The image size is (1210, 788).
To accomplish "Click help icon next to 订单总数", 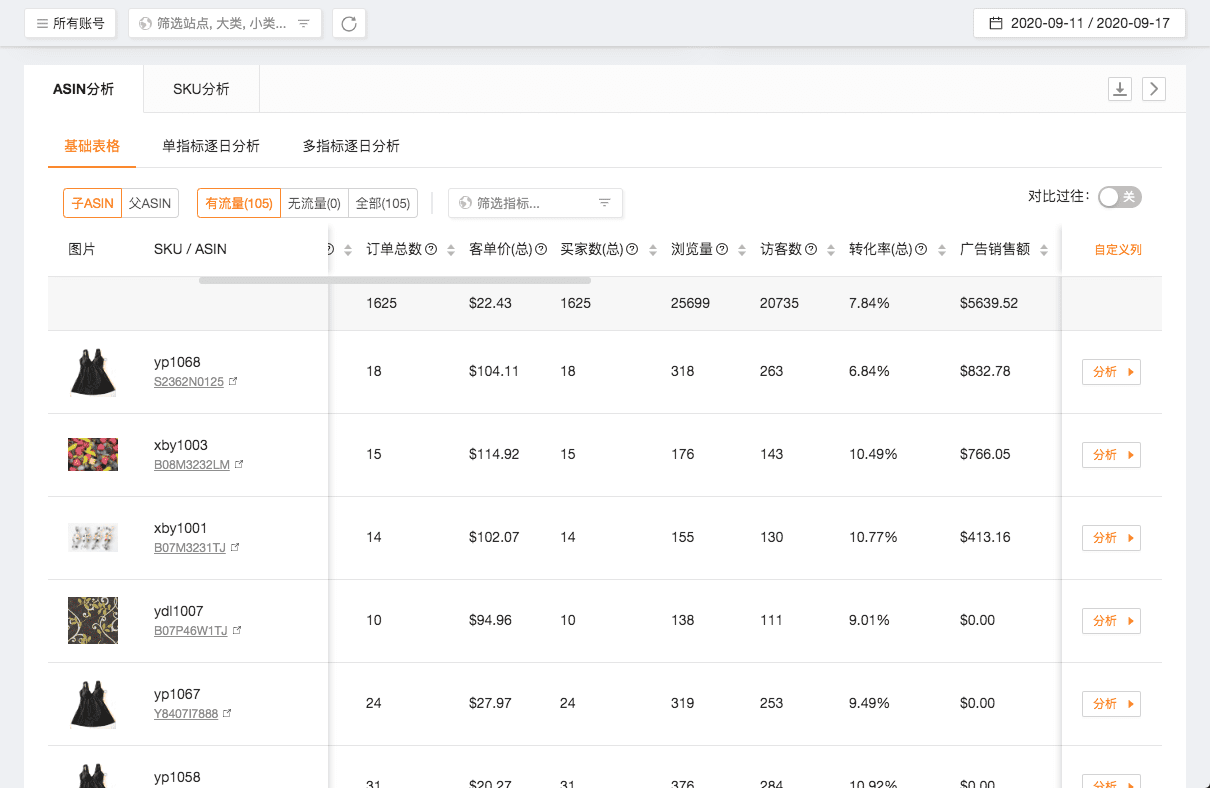I will 432,250.
